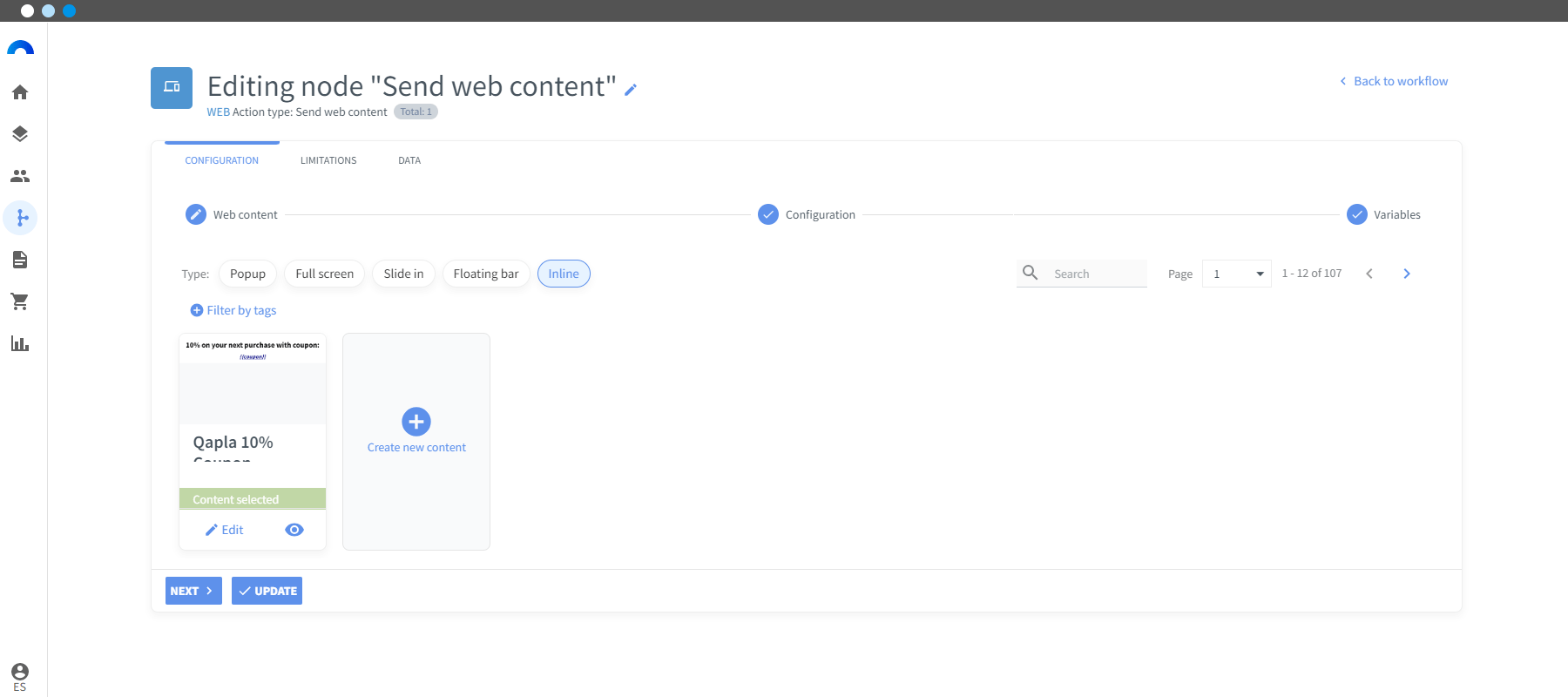Click the blue web content node icon
The width and height of the screenshot is (1568, 697).
[x=172, y=88]
